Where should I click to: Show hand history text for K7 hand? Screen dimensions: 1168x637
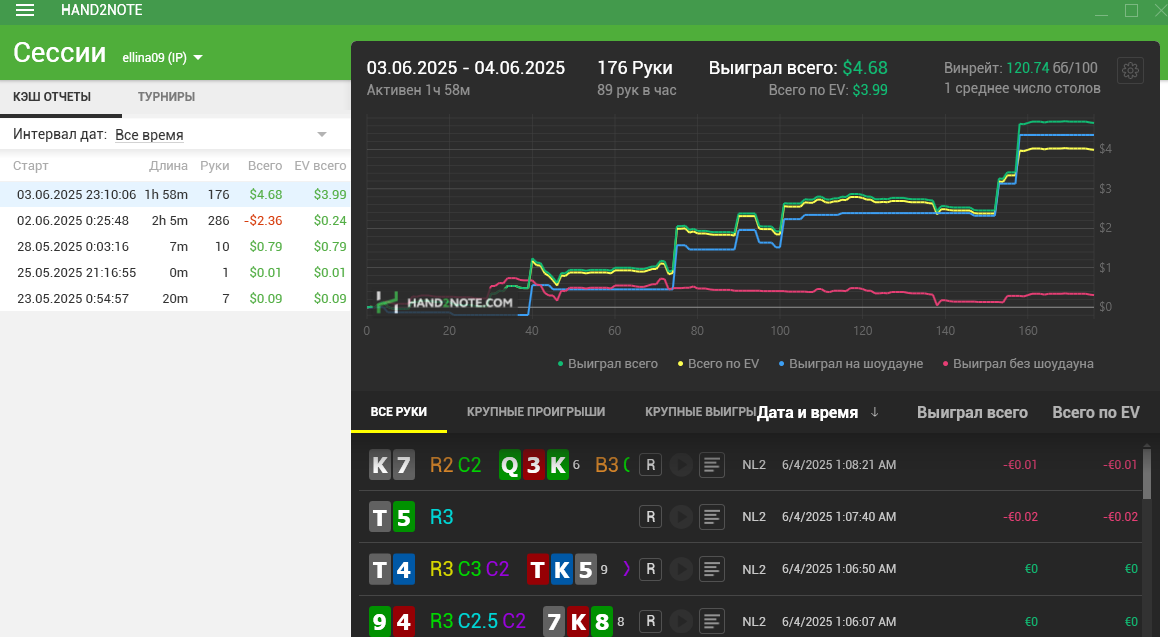pos(712,465)
